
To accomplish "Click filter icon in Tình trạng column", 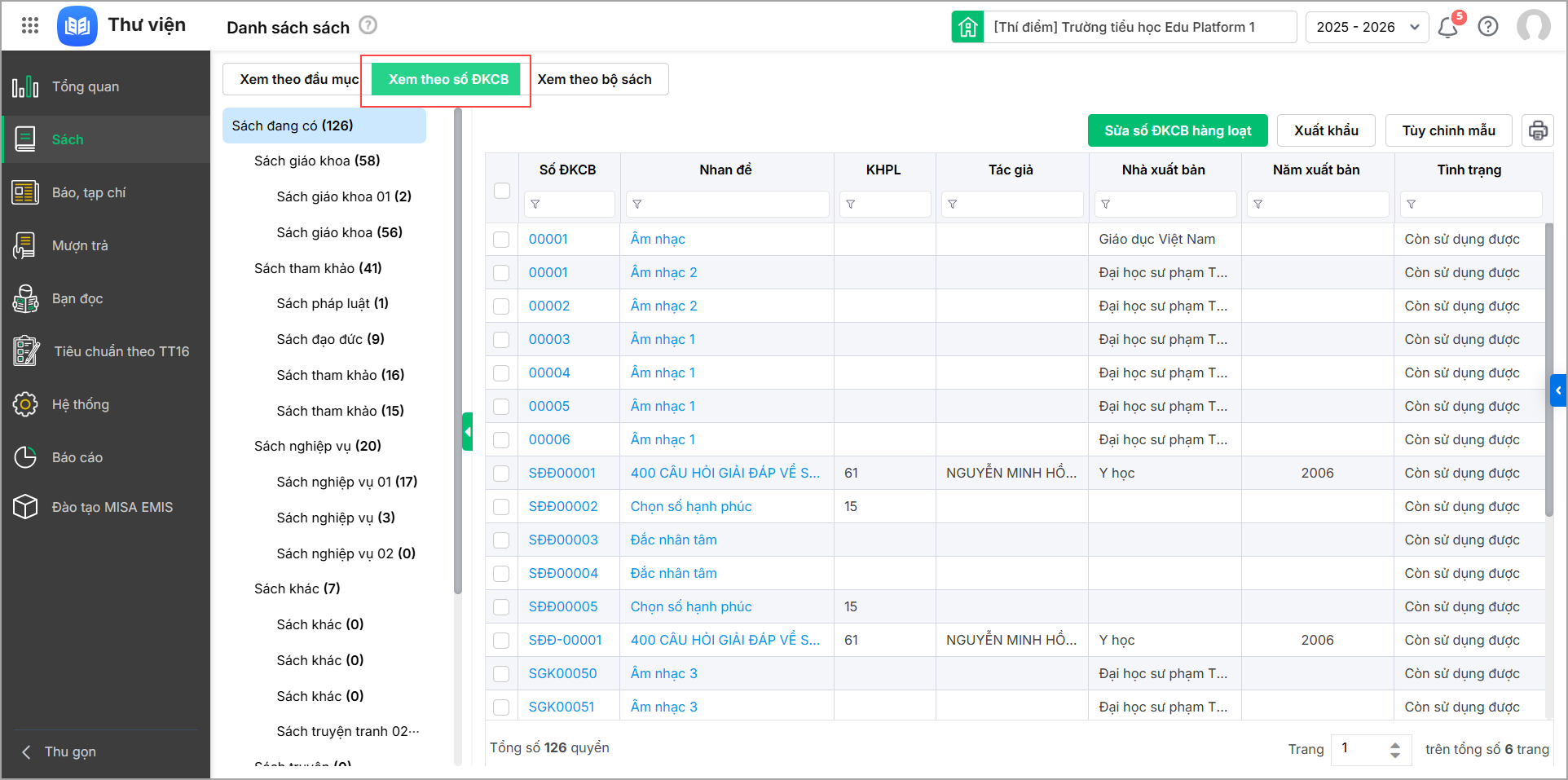I will [x=1412, y=205].
